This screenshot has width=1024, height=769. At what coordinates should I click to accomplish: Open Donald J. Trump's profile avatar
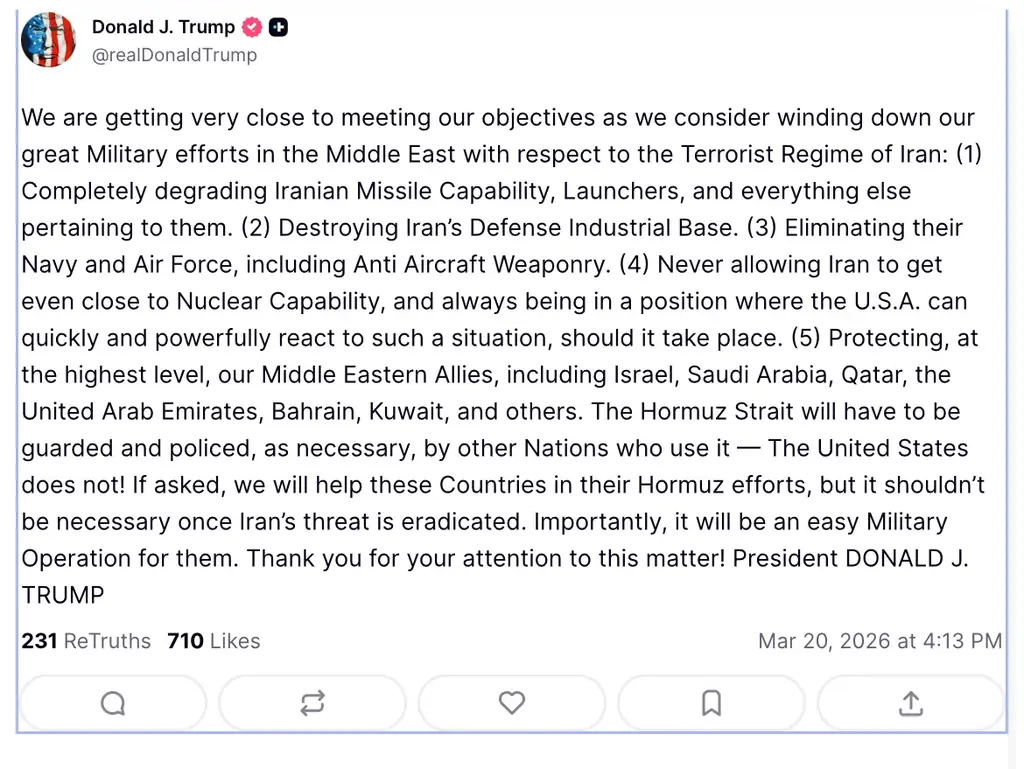(48, 40)
